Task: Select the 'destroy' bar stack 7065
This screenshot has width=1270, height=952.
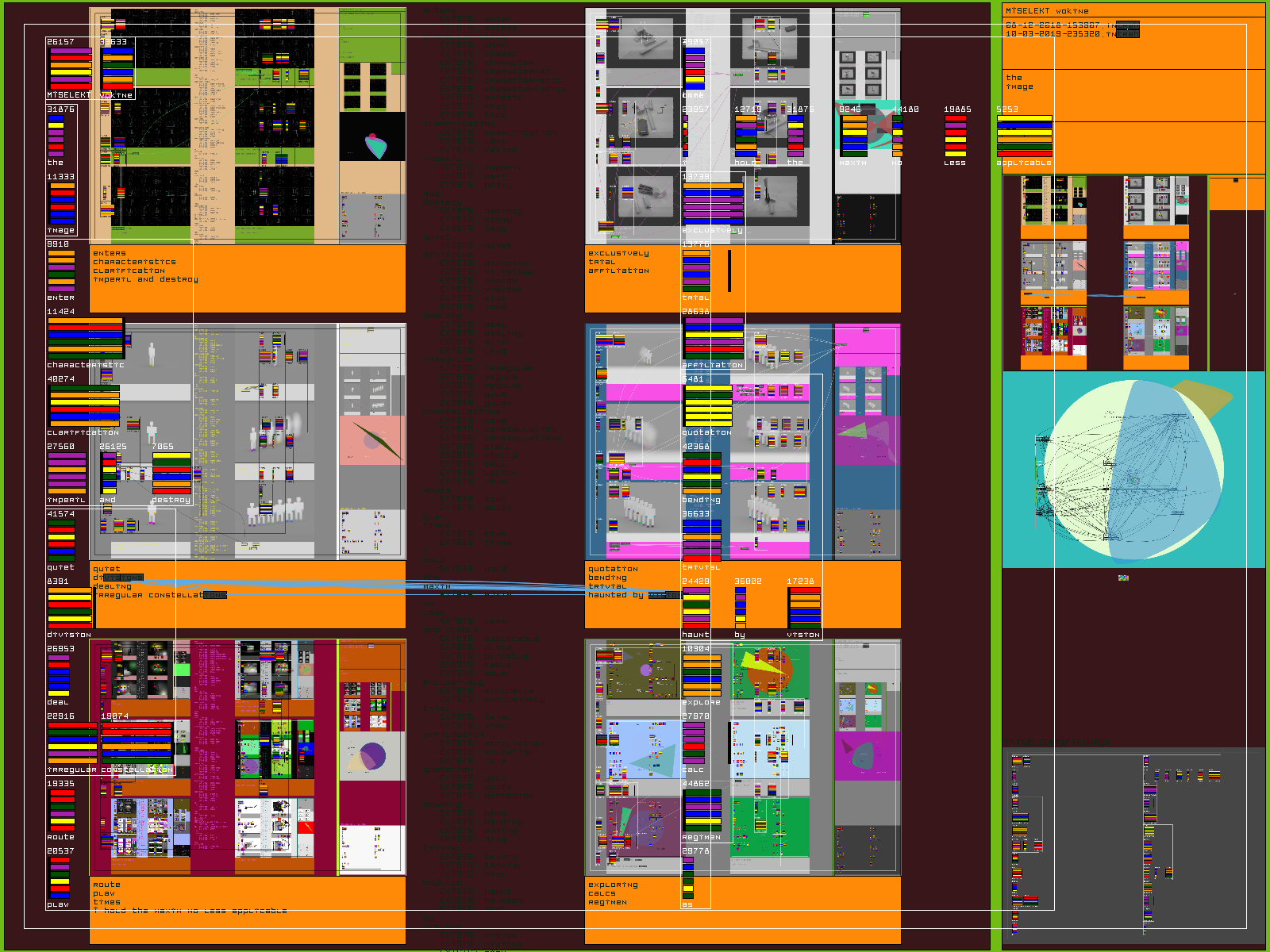Action: coord(171,473)
